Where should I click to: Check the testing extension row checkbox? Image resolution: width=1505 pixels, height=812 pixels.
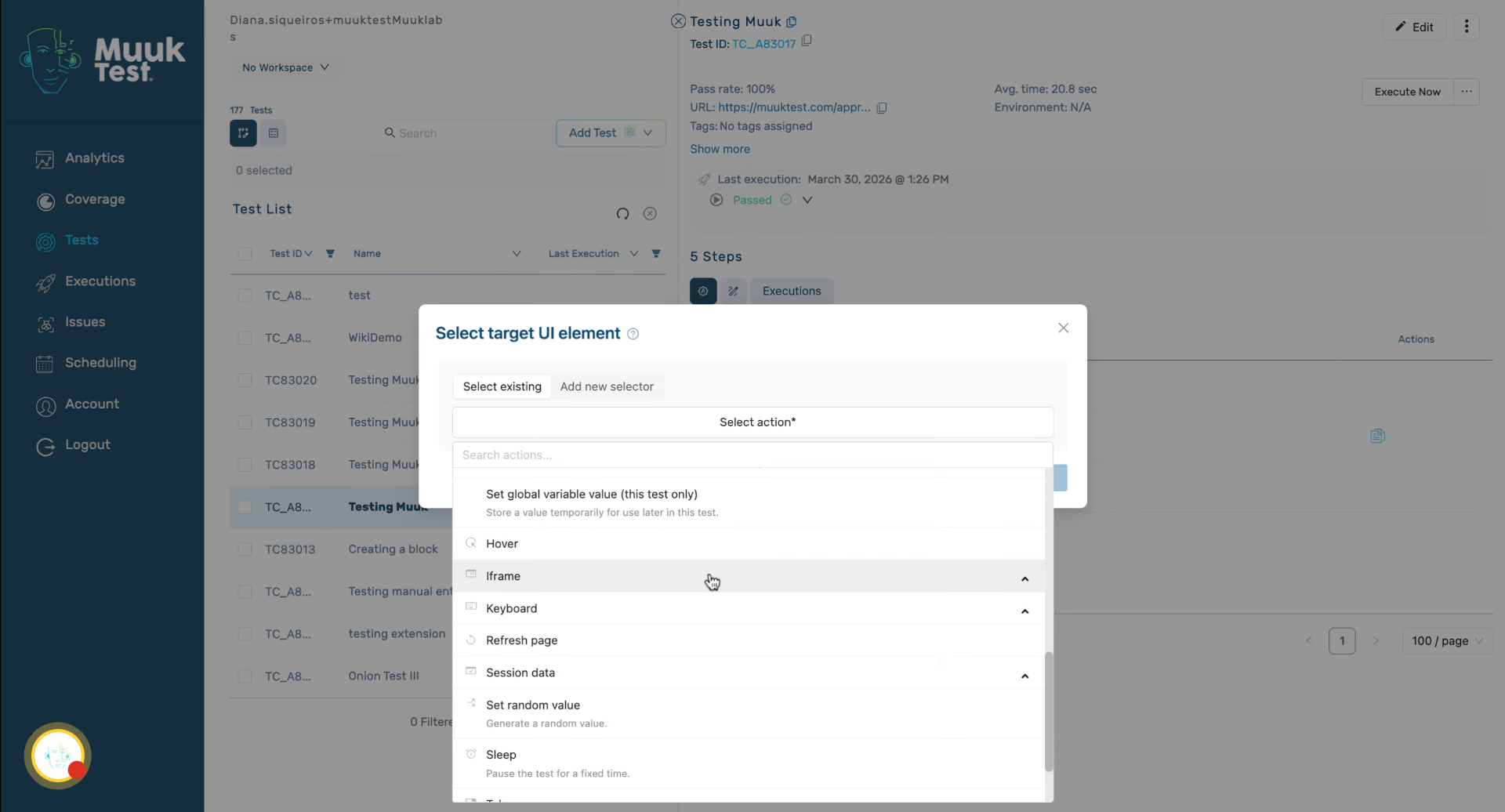point(245,634)
